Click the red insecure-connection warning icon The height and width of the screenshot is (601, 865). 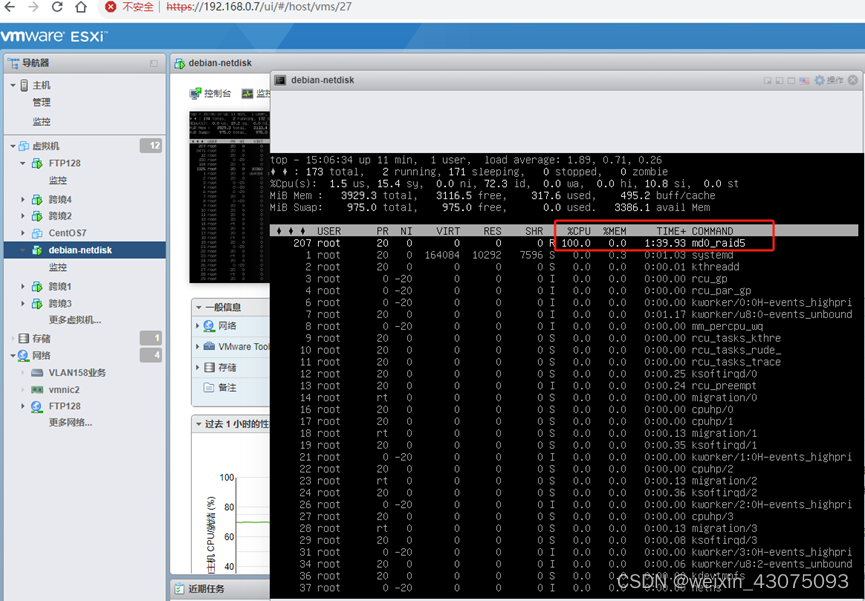pyautogui.click(x=110, y=7)
